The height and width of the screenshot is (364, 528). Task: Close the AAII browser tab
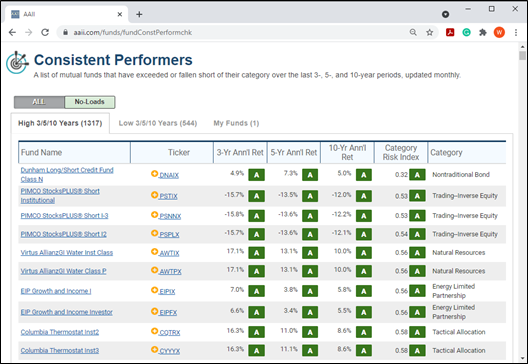[x=120, y=14]
